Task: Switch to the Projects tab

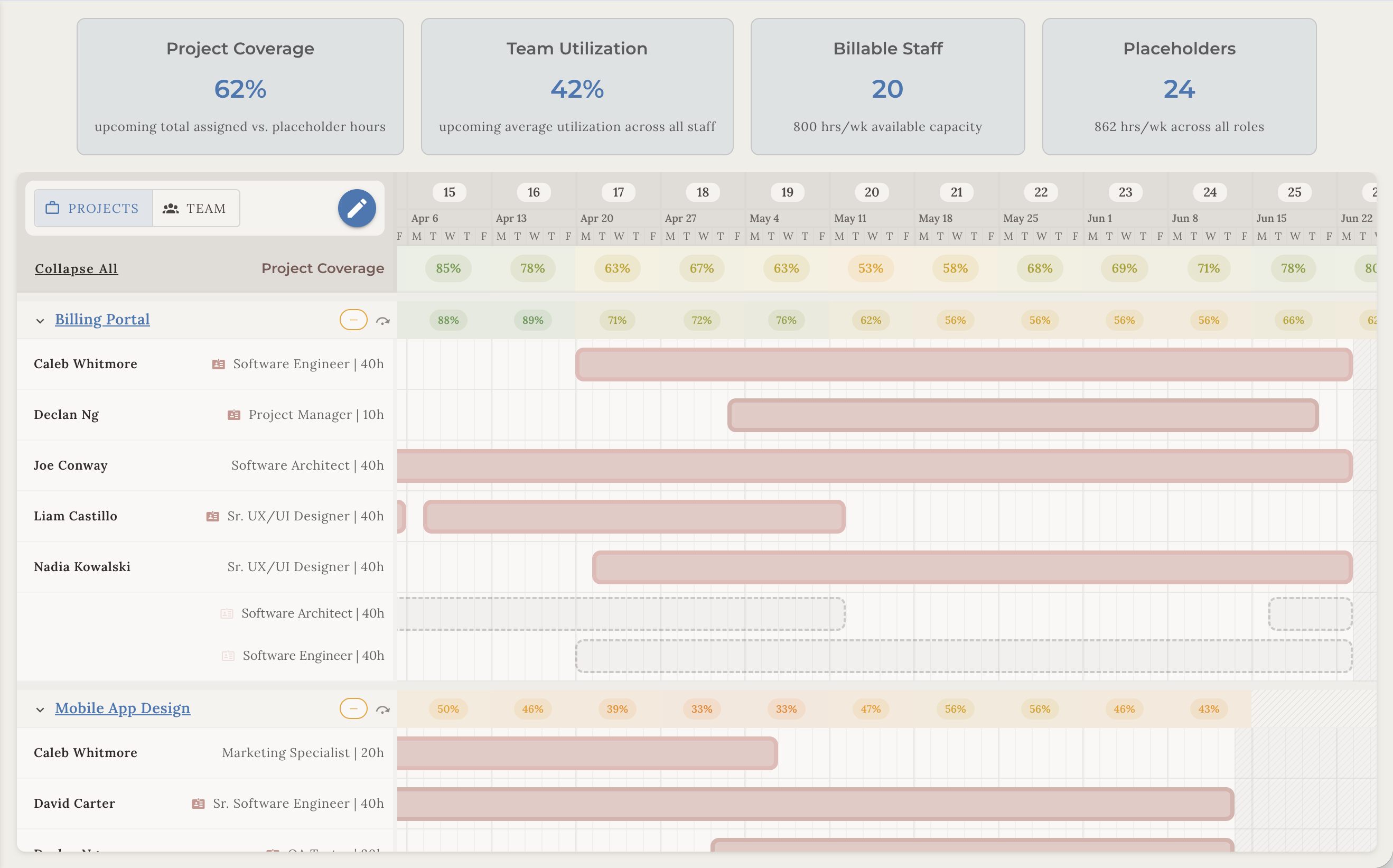Action: pyautogui.click(x=94, y=208)
